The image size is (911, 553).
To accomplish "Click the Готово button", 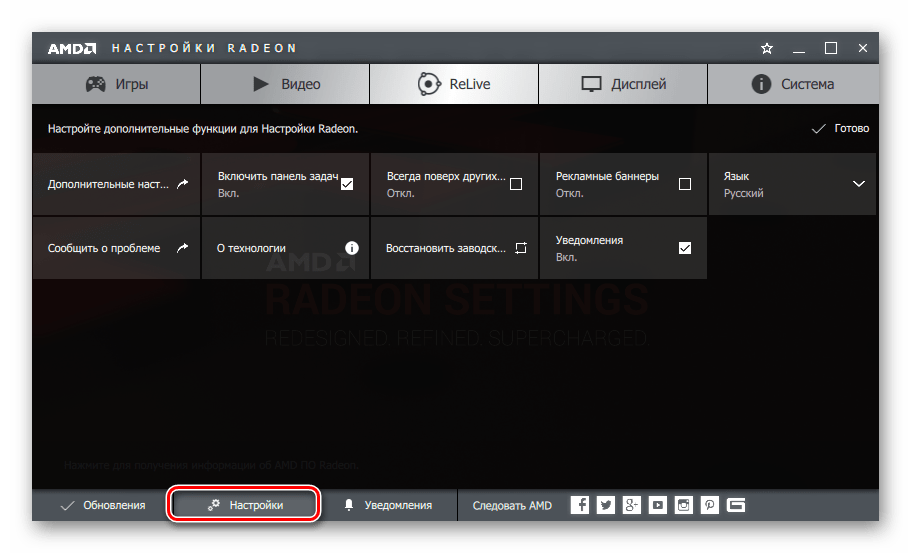I will 840,128.
